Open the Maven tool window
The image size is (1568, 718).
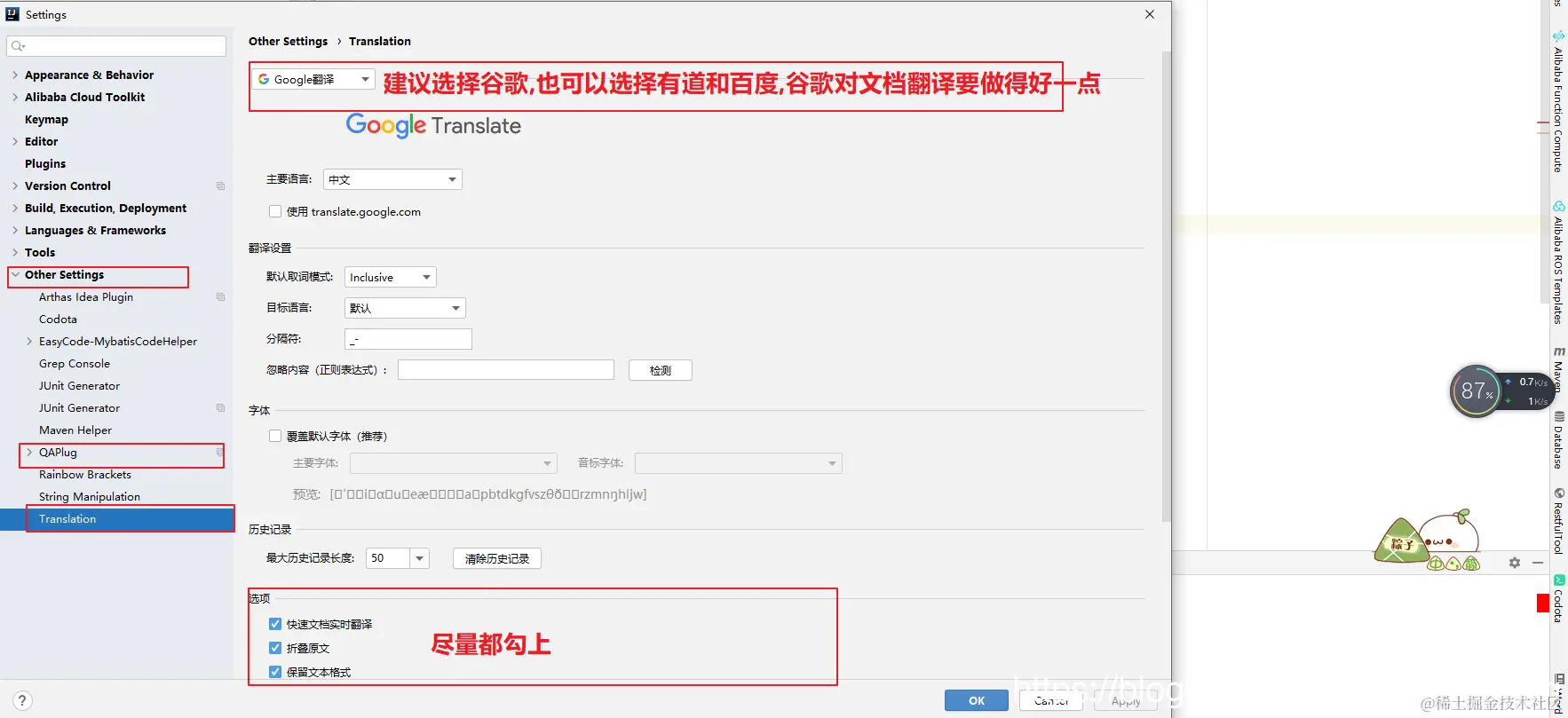[x=1558, y=368]
